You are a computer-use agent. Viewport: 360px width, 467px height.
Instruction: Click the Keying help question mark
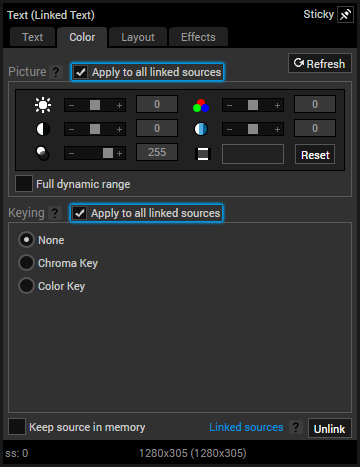coord(55,213)
